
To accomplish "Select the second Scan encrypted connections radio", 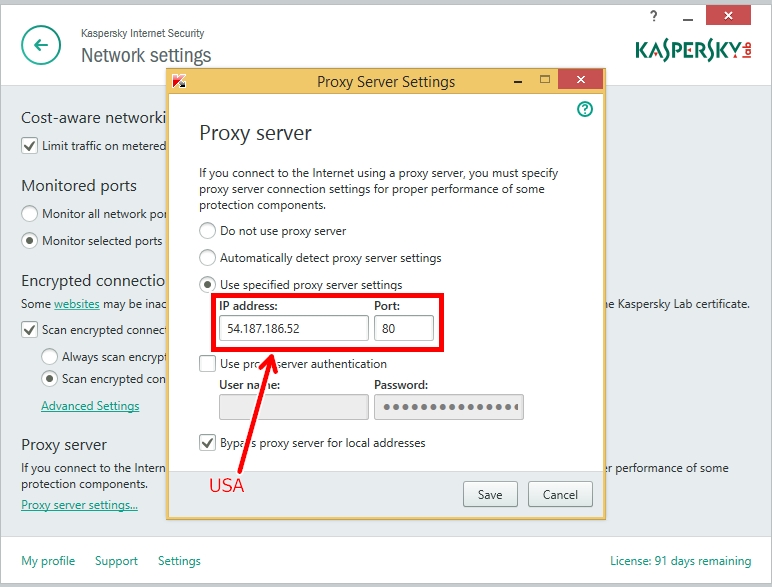I will point(49,379).
